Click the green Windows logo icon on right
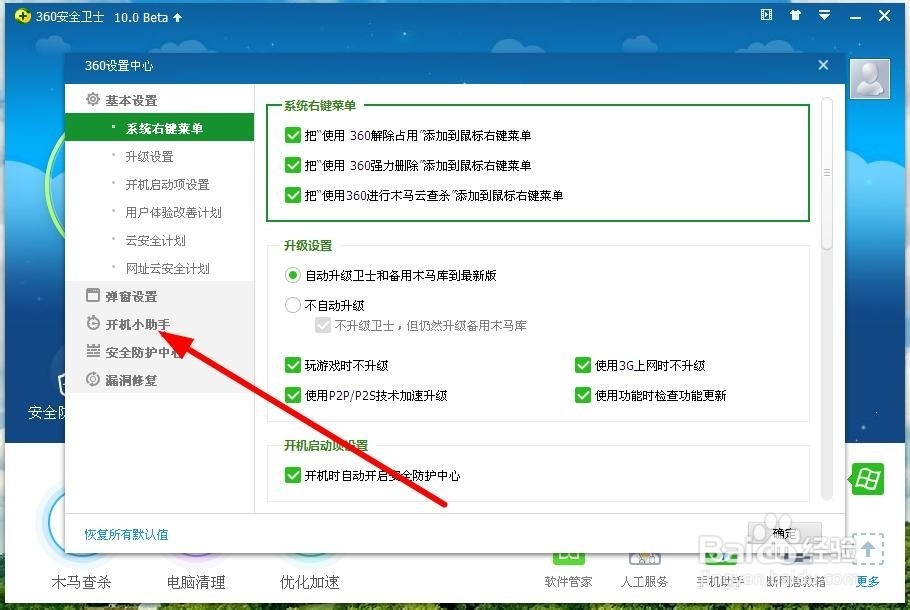 tap(867, 479)
